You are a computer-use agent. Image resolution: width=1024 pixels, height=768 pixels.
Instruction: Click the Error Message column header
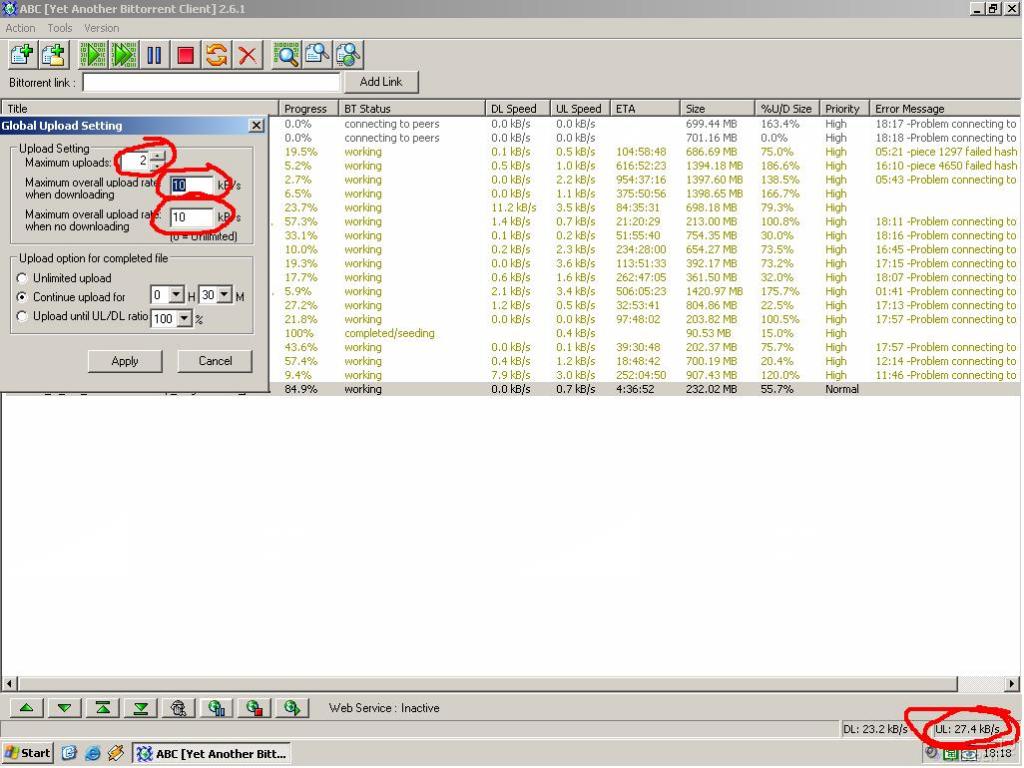(944, 108)
